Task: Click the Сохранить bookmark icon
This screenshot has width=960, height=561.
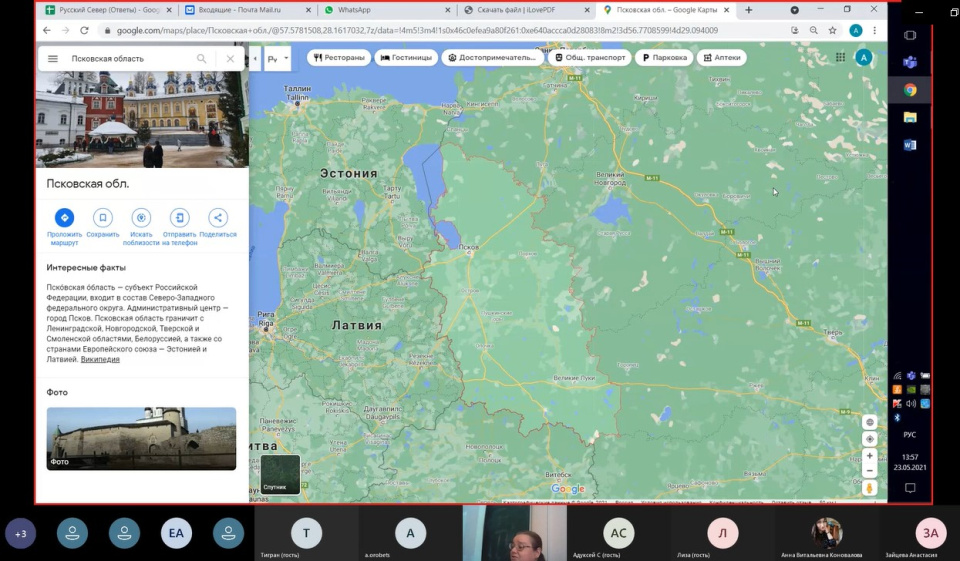Action: pos(103,217)
